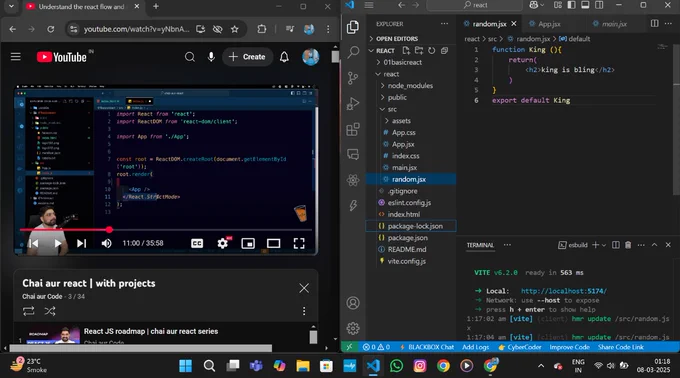Viewport: 680px width, 378px height.
Task: Refresh the explorer file tree
Action: [x=432, y=51]
